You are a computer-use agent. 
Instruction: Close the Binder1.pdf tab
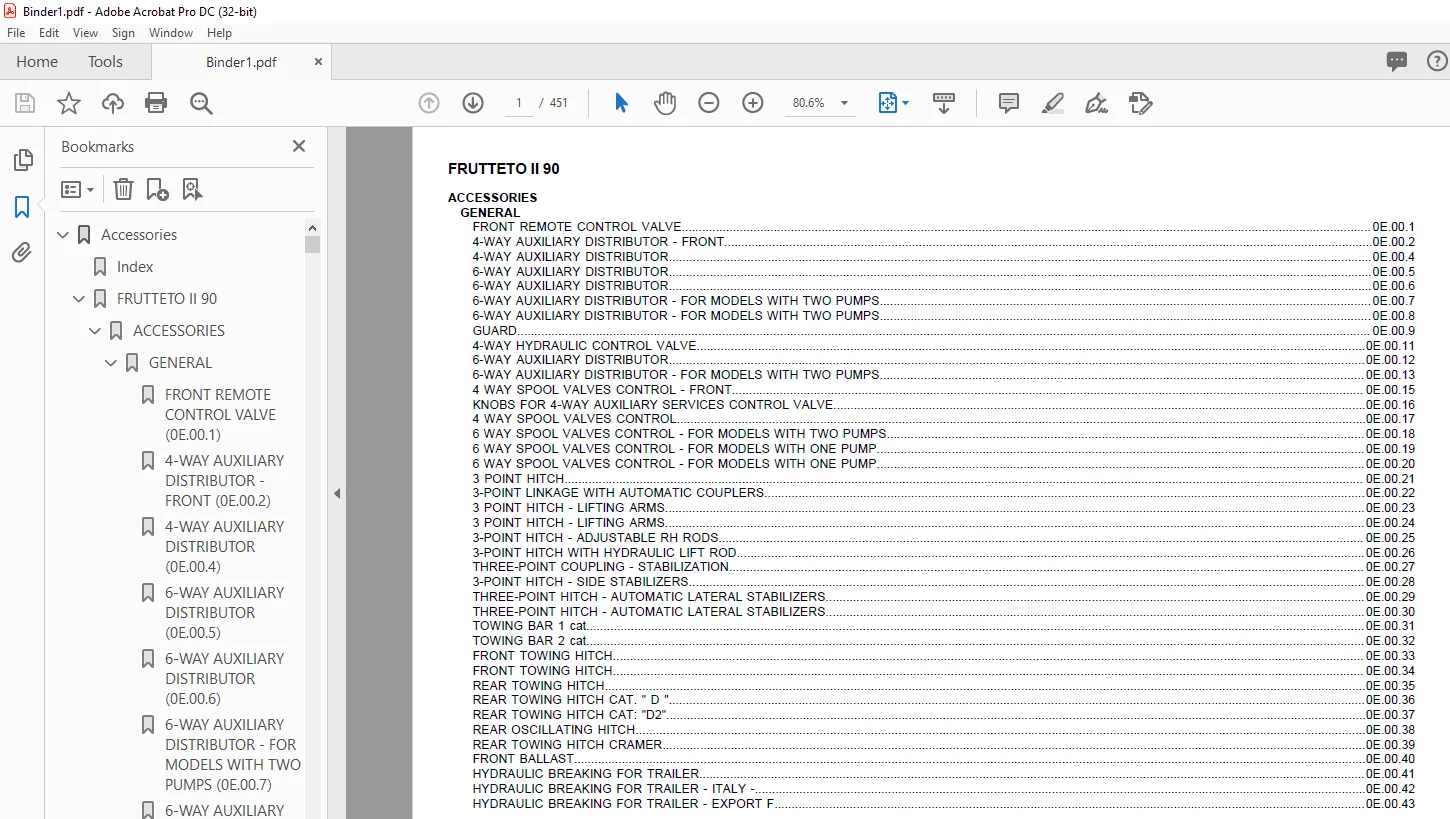pyautogui.click(x=319, y=62)
